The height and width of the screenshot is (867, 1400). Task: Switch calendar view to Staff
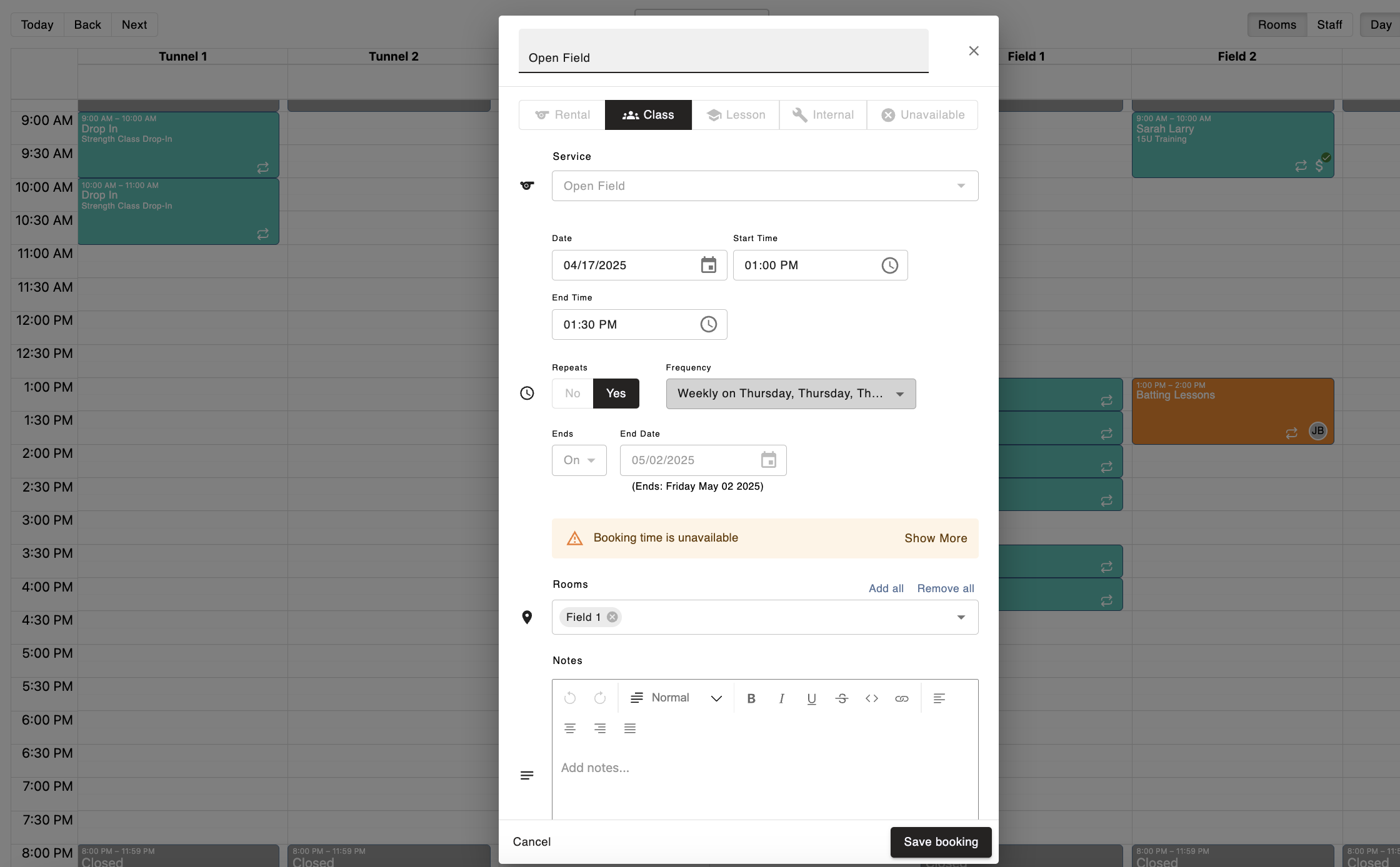[x=1329, y=25]
